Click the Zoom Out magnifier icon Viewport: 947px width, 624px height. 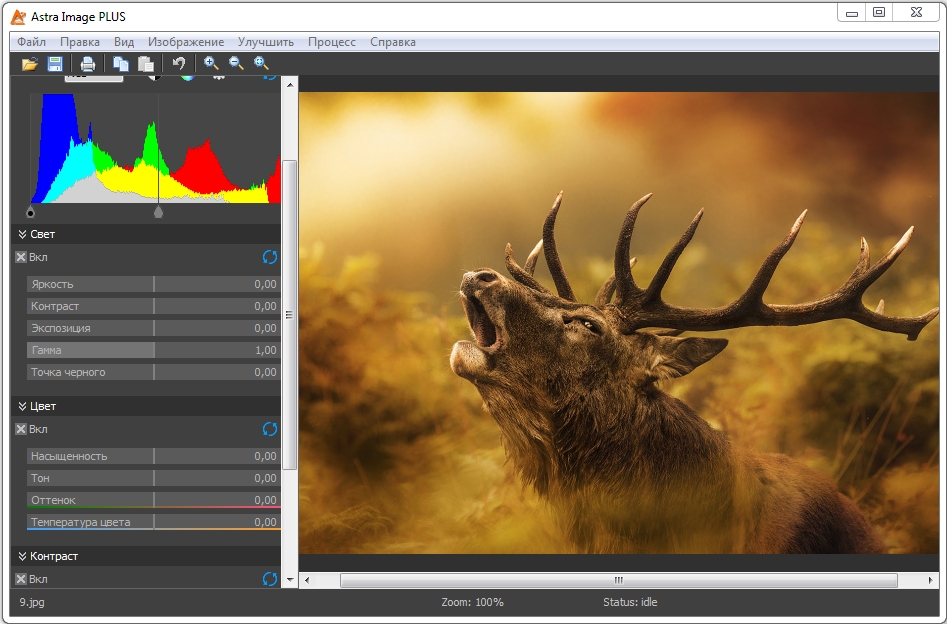point(236,63)
